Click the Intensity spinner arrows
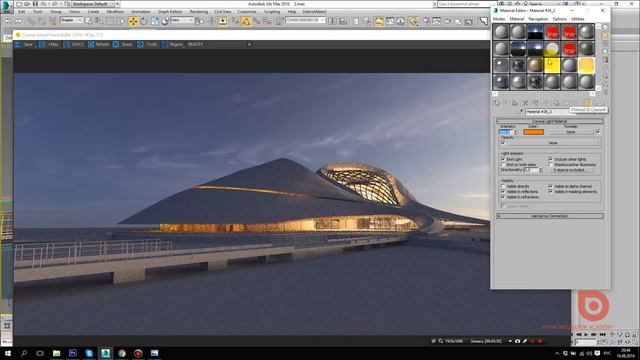The height and width of the screenshot is (360, 640). pos(516,132)
